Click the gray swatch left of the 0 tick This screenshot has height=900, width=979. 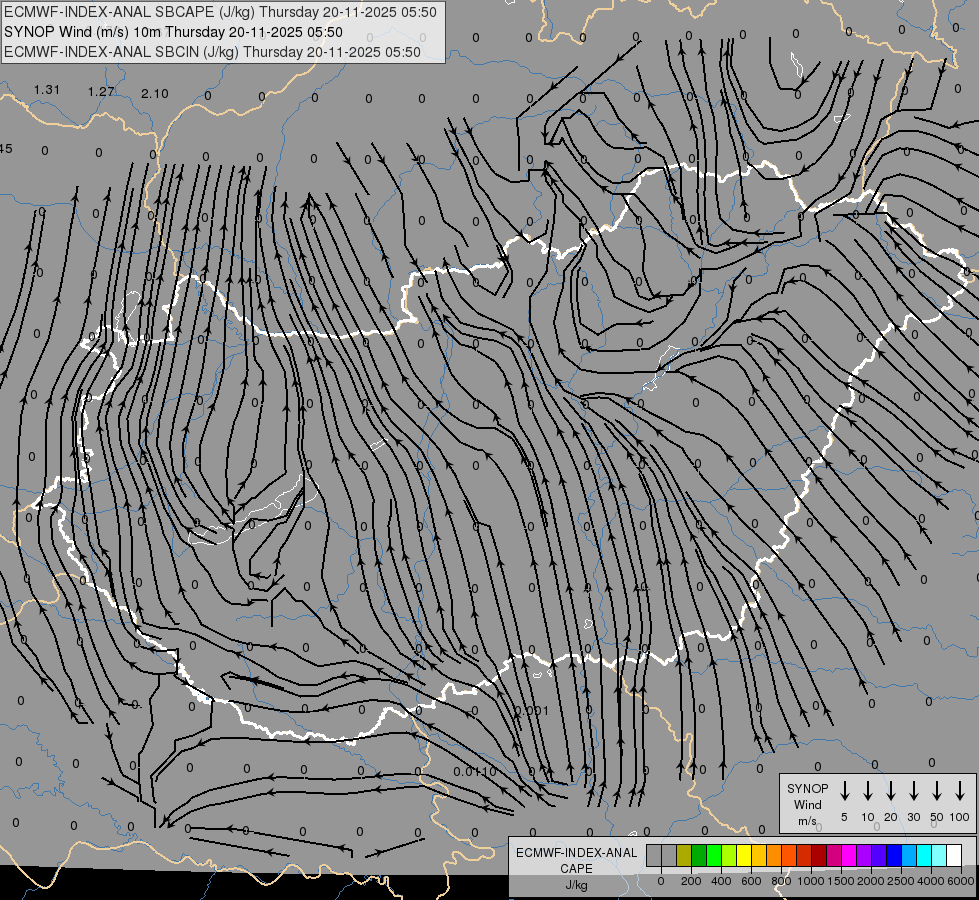(x=654, y=855)
